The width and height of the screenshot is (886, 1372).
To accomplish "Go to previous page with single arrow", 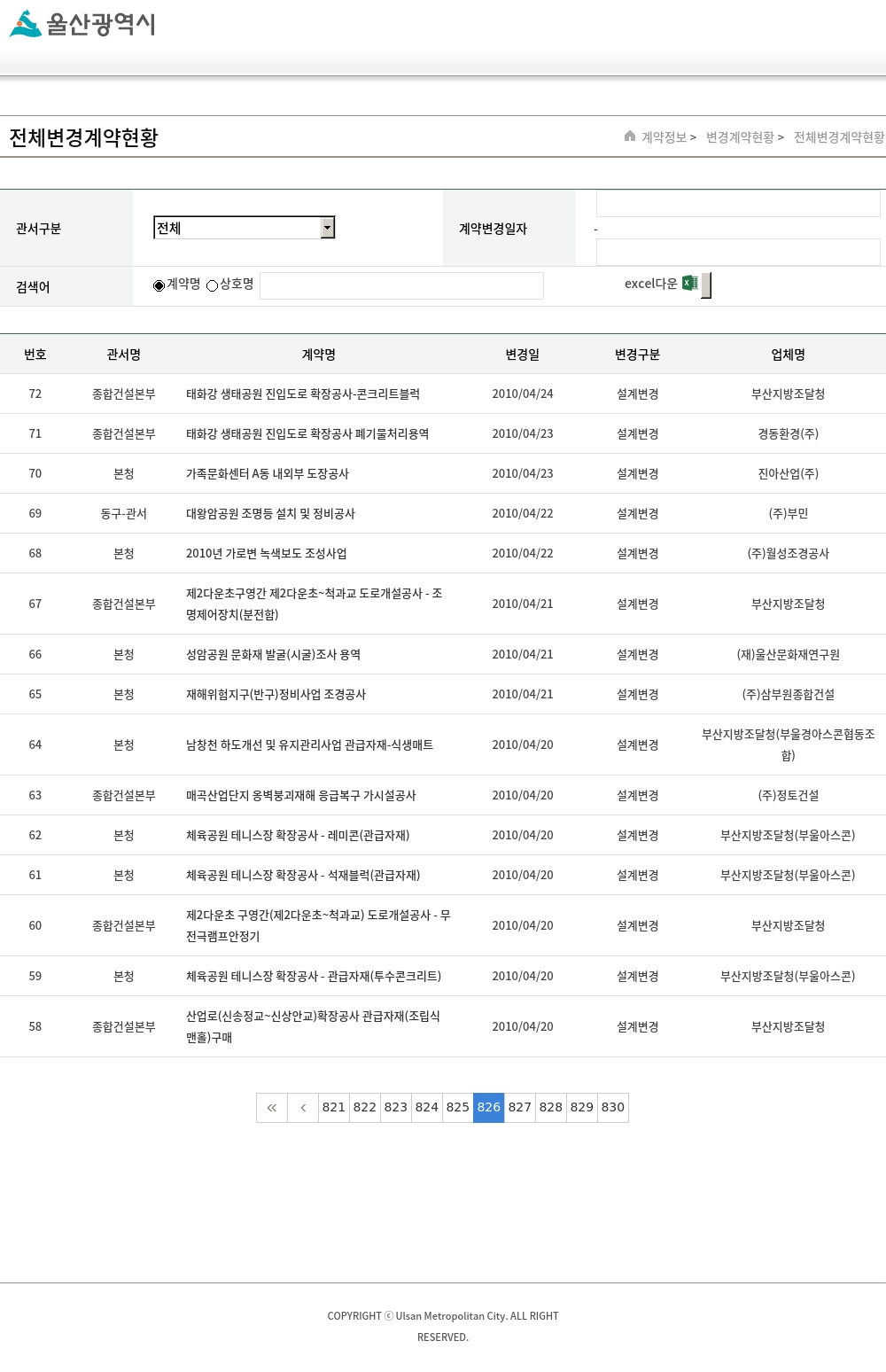I will [x=303, y=1108].
